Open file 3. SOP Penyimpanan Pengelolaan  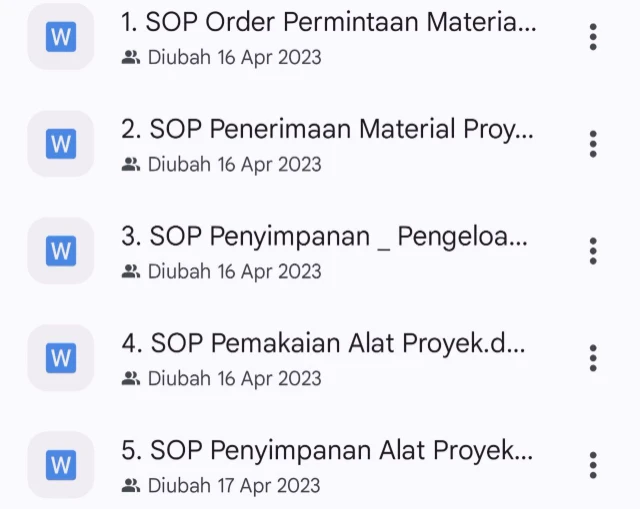(325, 237)
